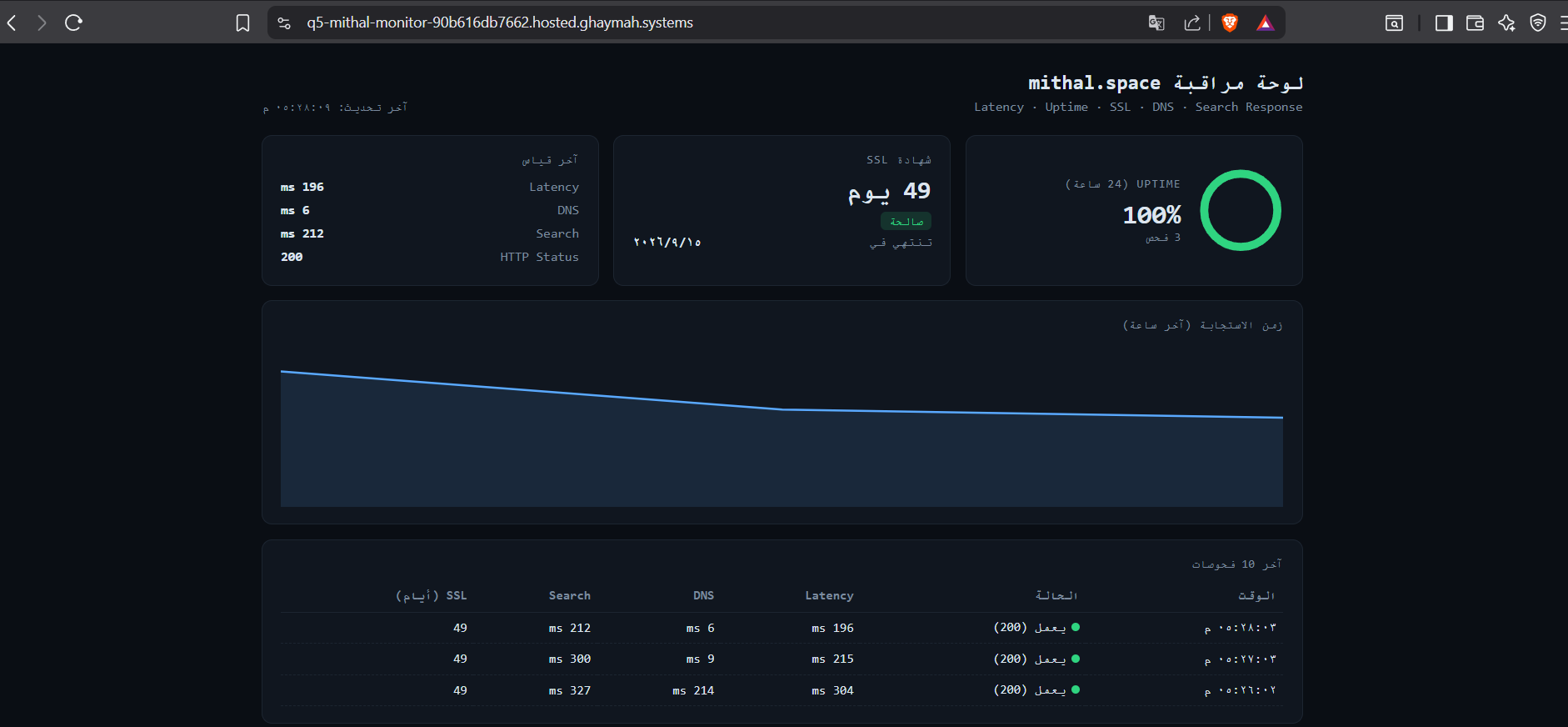
Task: Click the share page icon
Action: [x=1192, y=23]
